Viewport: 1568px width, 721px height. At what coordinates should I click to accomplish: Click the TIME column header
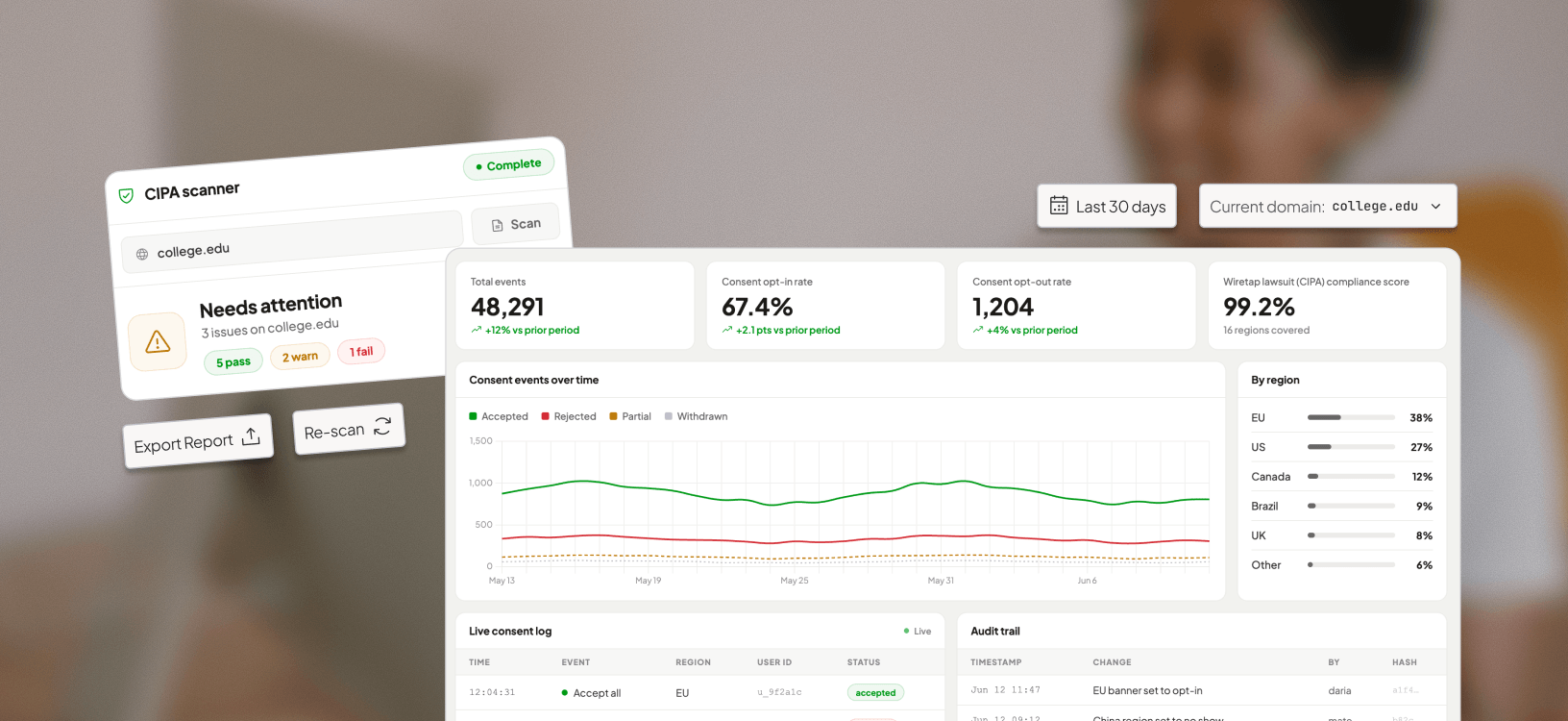pyautogui.click(x=479, y=662)
